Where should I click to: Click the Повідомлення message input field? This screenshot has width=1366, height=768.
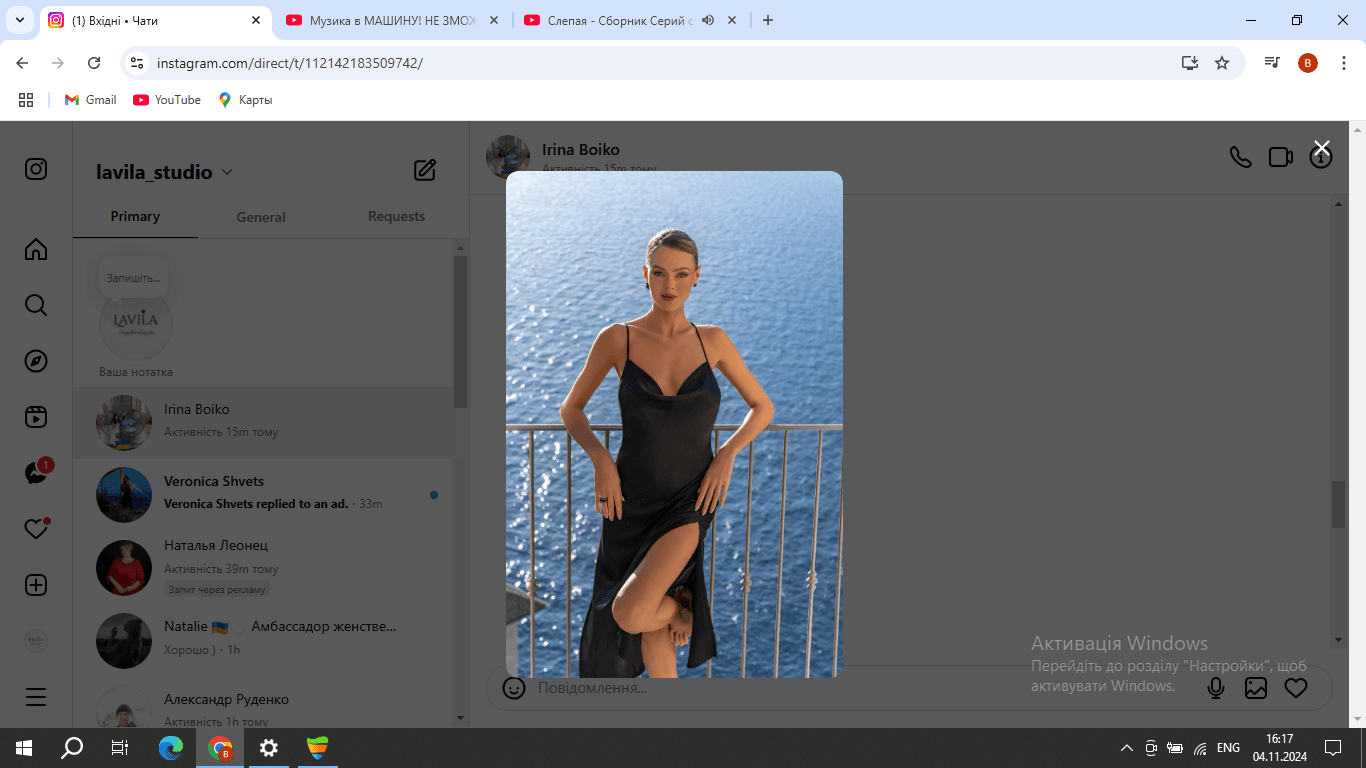(860, 688)
